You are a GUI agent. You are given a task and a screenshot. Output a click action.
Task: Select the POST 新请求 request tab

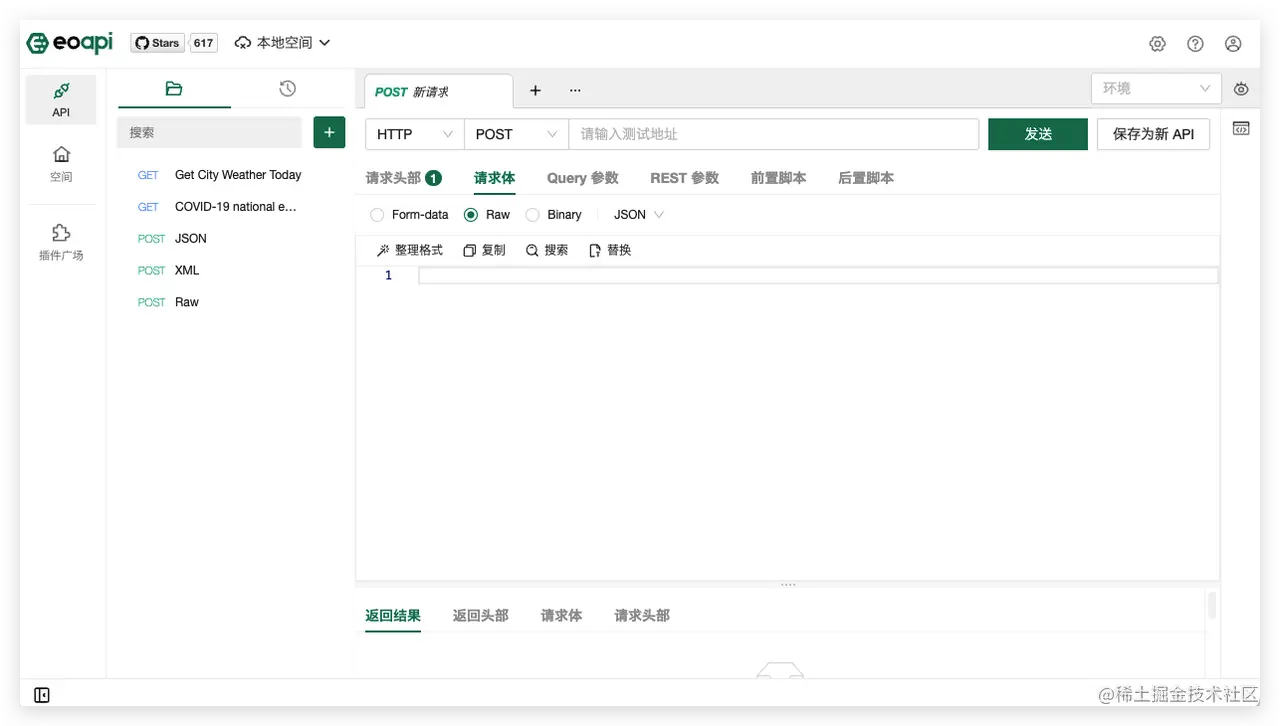[x=438, y=91]
